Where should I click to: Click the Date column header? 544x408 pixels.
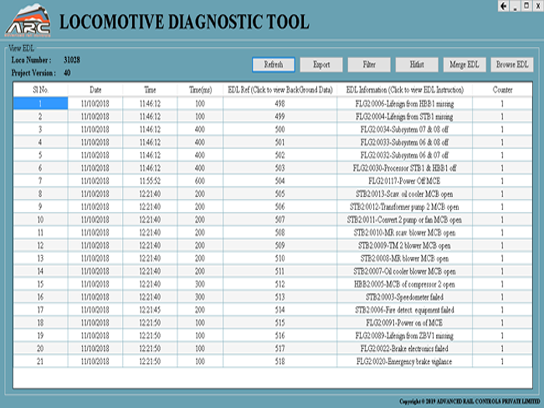[95, 90]
